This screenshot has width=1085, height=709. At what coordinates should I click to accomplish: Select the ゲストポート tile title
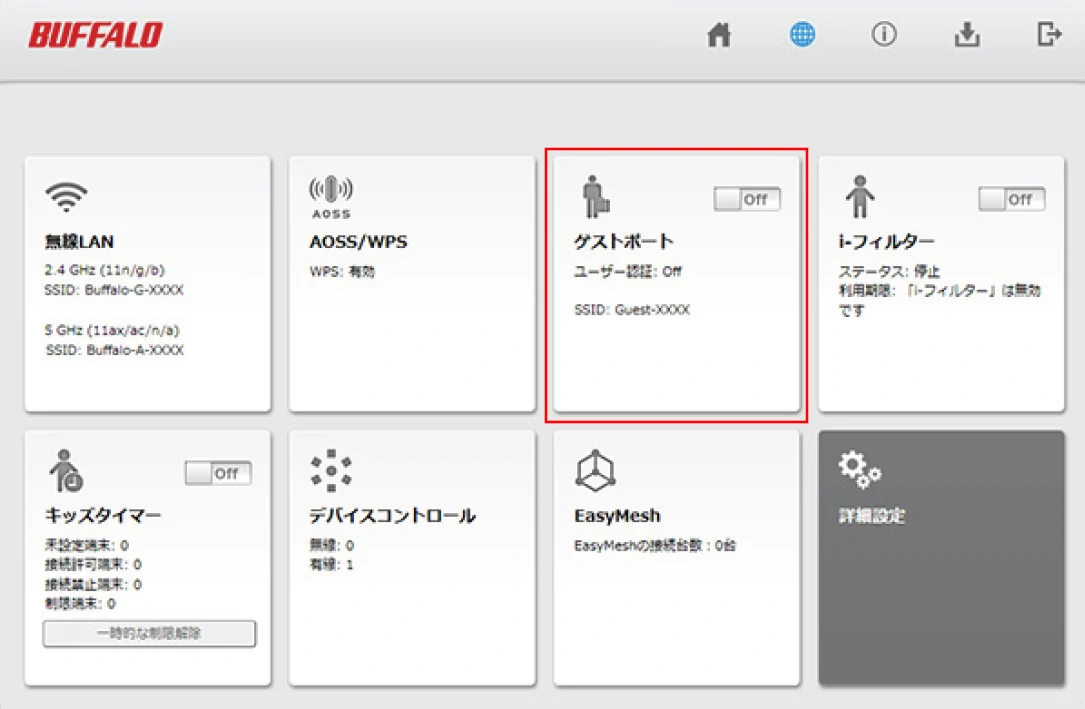[x=623, y=241]
